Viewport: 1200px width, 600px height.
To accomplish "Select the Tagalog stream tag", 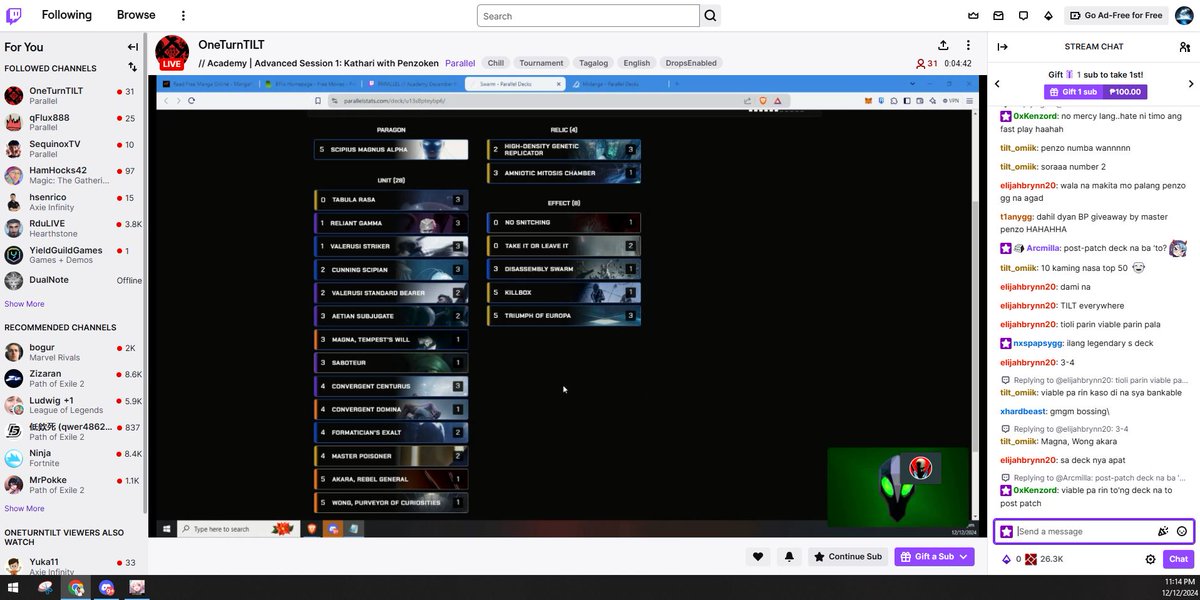I will (x=593, y=63).
